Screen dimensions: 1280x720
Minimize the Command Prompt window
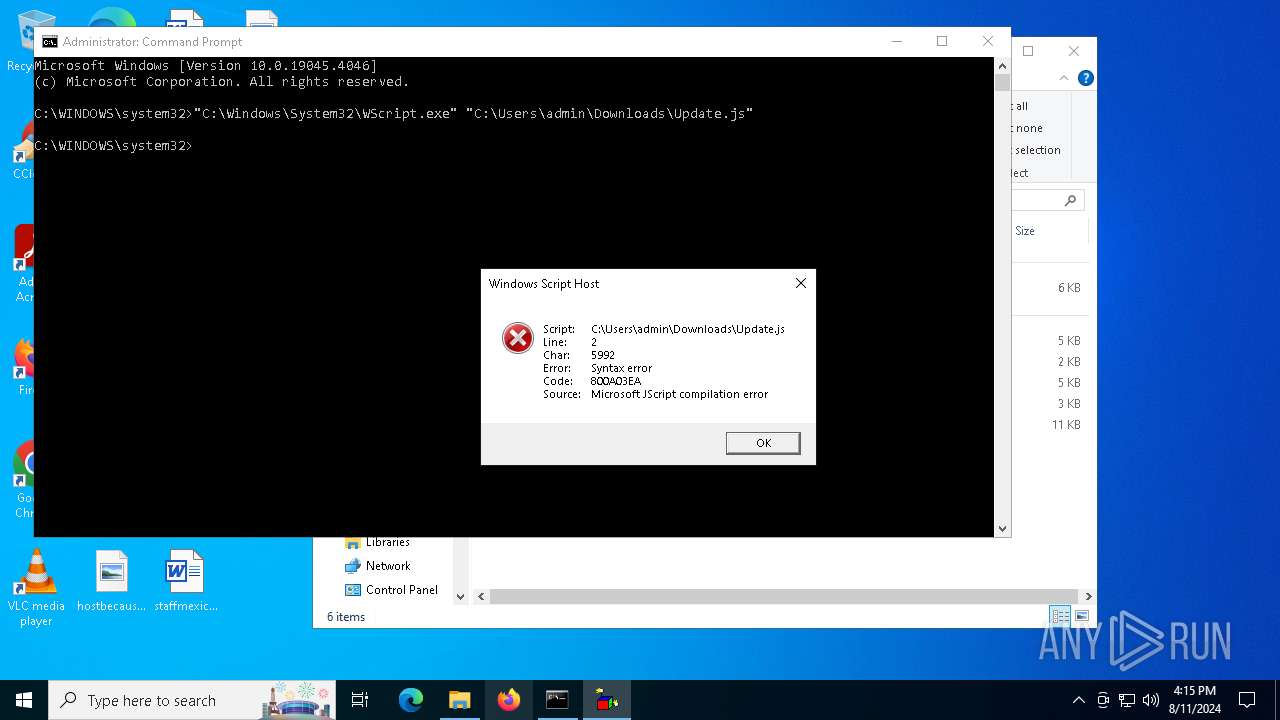coord(896,41)
